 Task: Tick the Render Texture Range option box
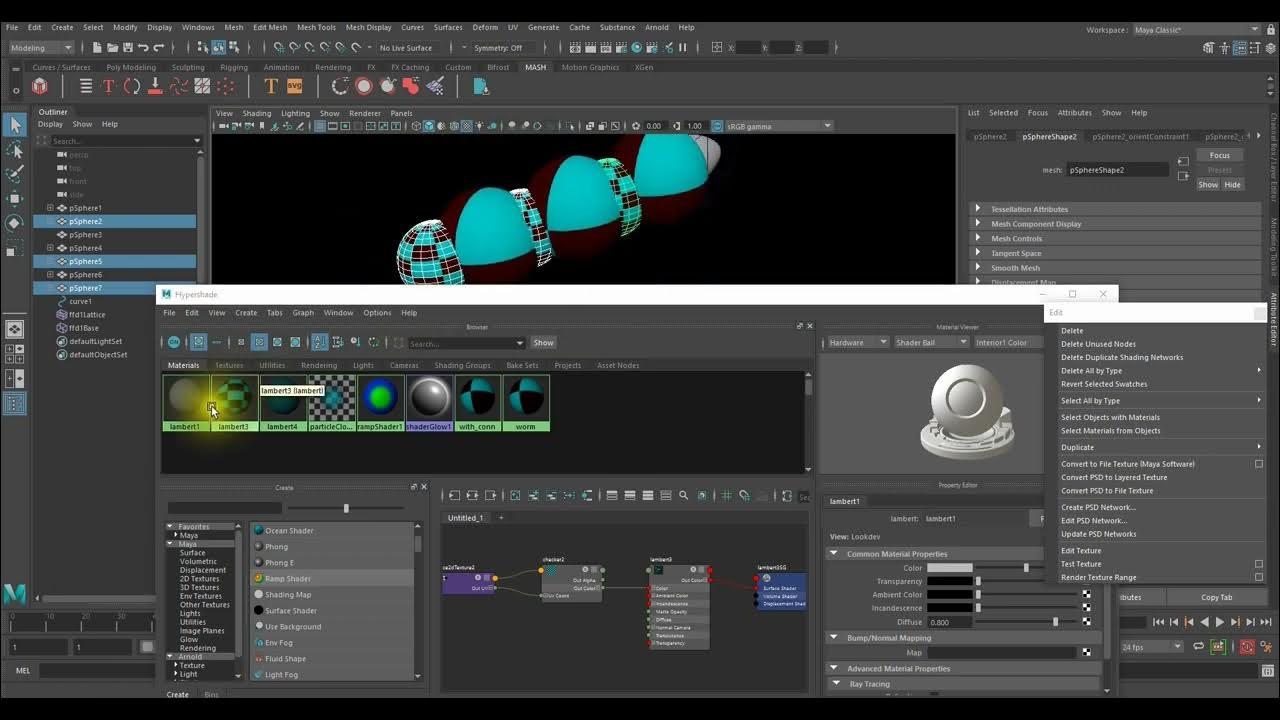coord(1259,577)
